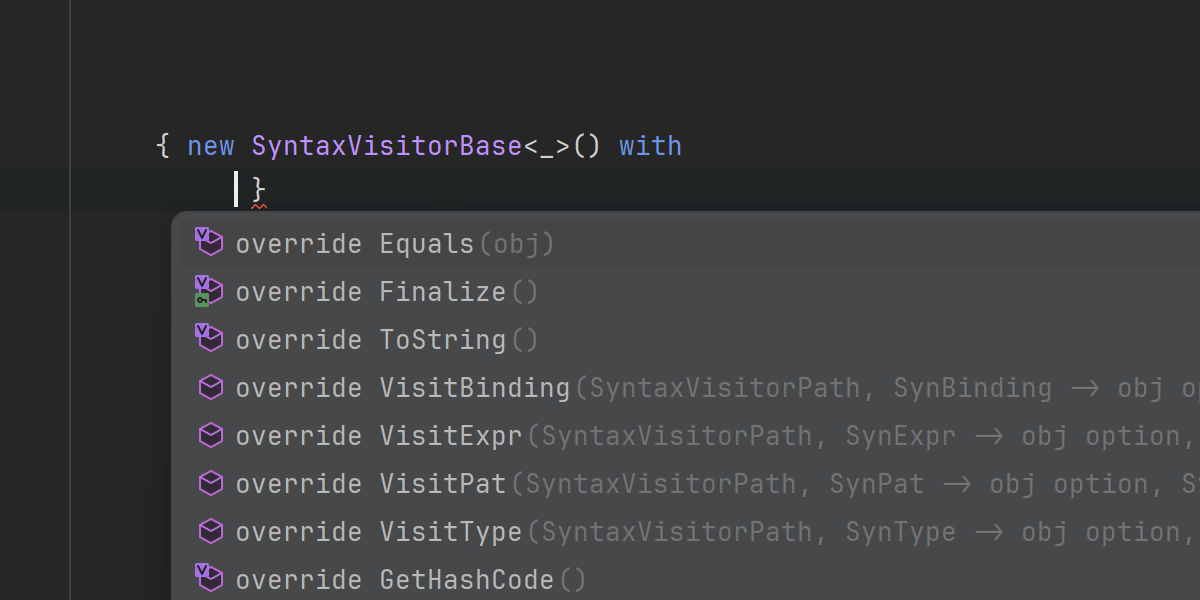Click the 'with' keyword

coord(650,146)
